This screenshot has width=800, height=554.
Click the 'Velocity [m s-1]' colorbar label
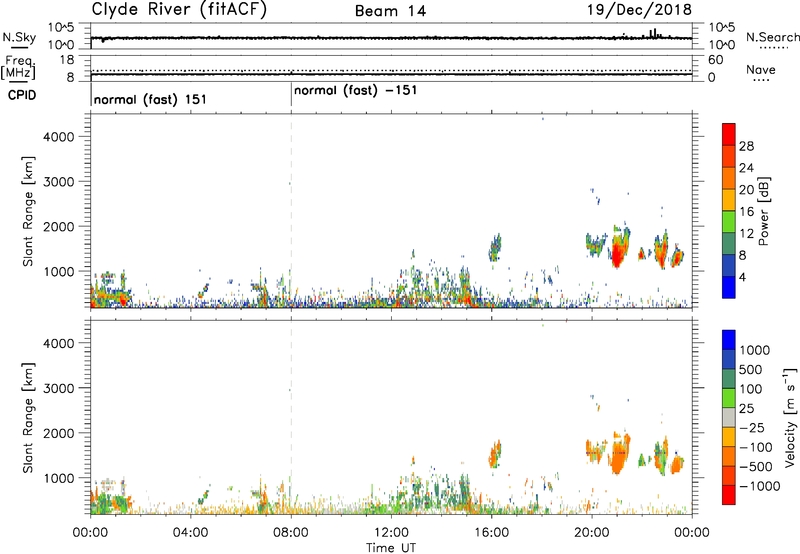[790, 417]
